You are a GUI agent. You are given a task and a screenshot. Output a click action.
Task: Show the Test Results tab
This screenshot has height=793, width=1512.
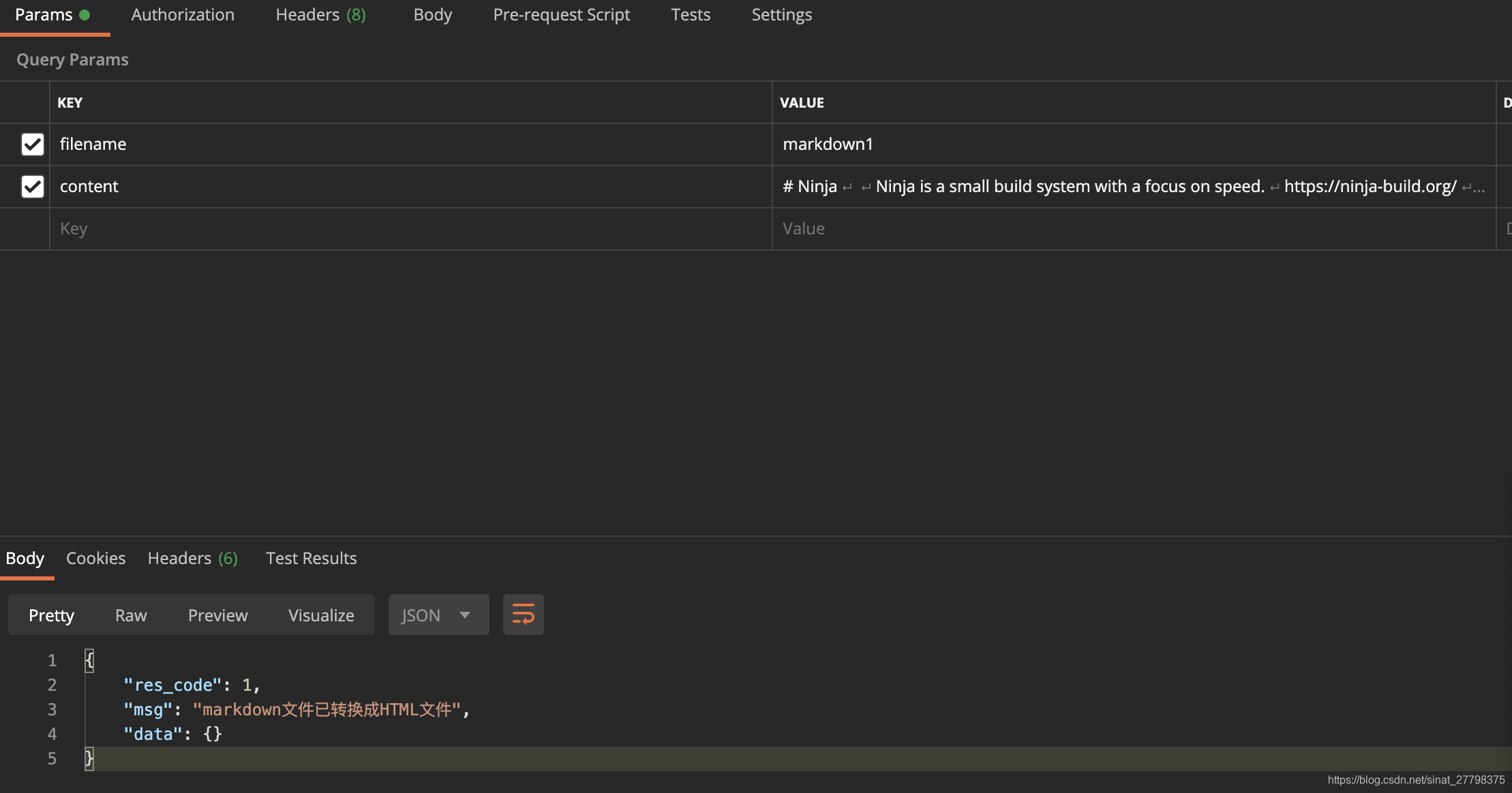pyautogui.click(x=311, y=559)
